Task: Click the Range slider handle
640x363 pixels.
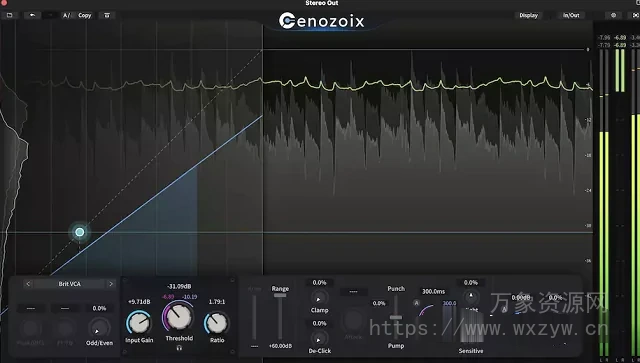Action: click(280, 295)
